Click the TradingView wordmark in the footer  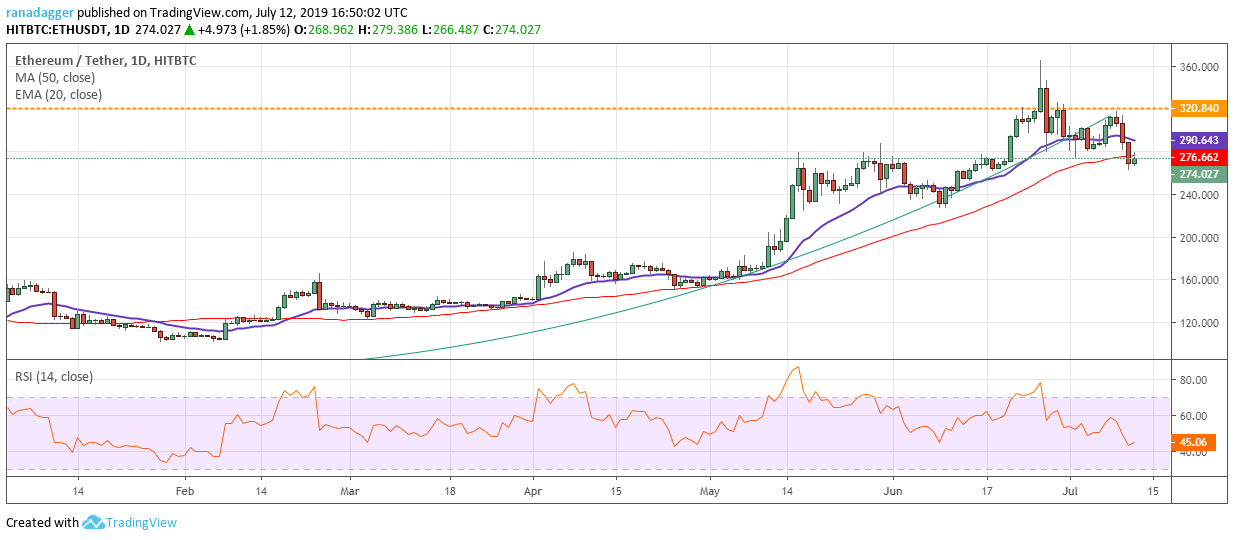click(142, 522)
